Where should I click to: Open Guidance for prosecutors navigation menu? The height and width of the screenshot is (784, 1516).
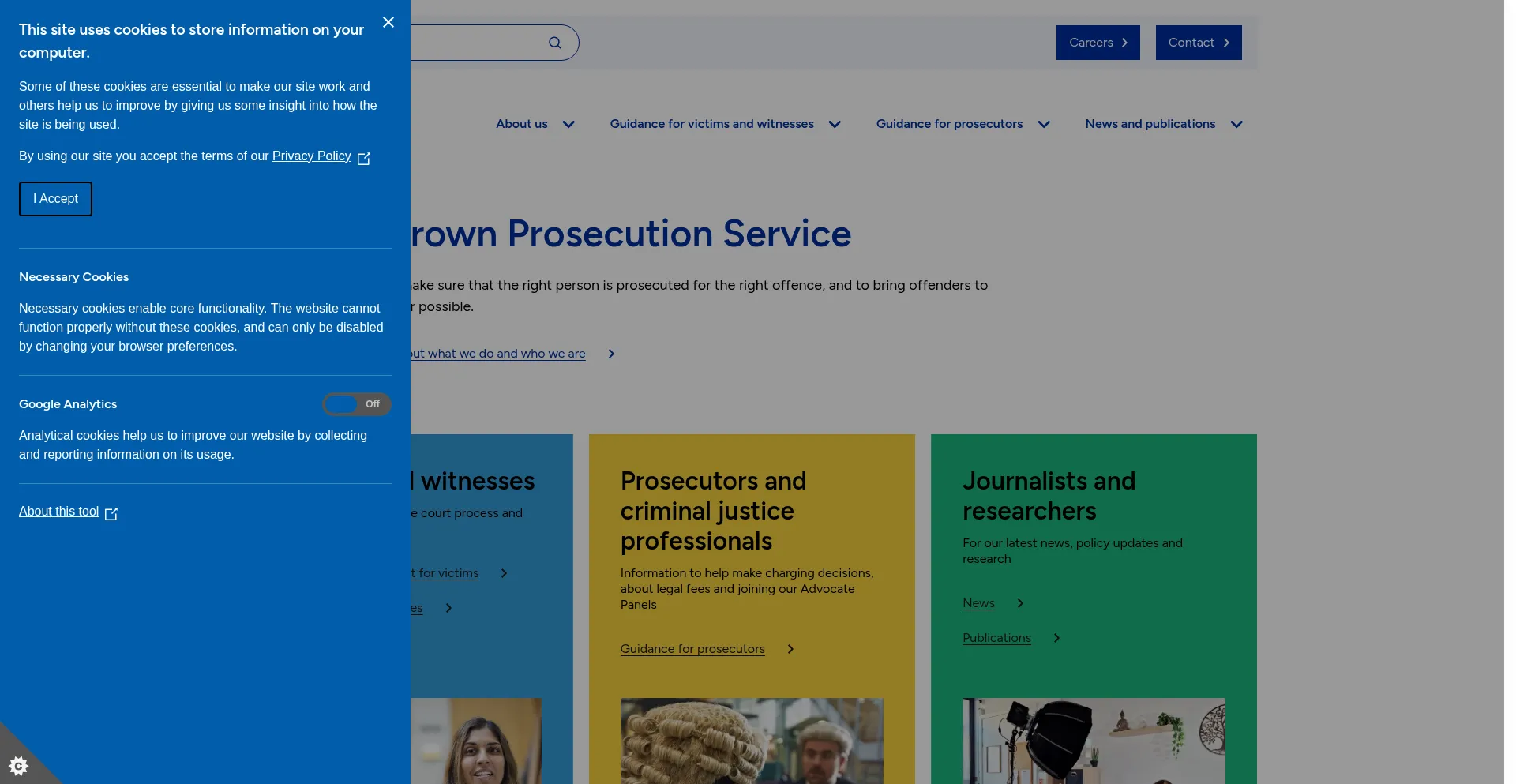tap(949, 124)
